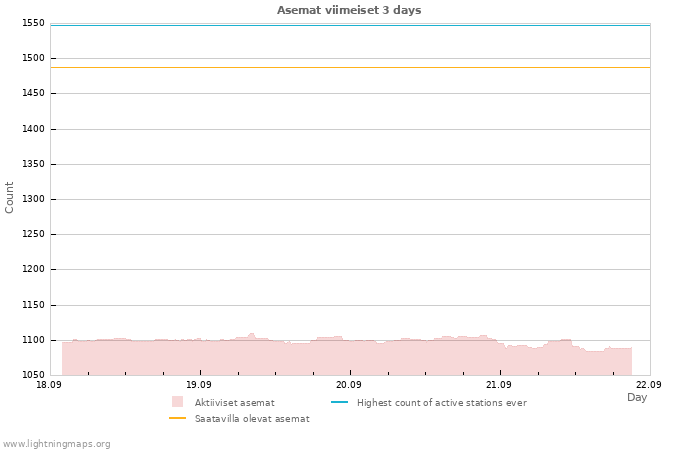The height and width of the screenshot is (450, 700).
Task: Click the pink Aktiiviset asemat legend swatch
Action: click(177, 402)
